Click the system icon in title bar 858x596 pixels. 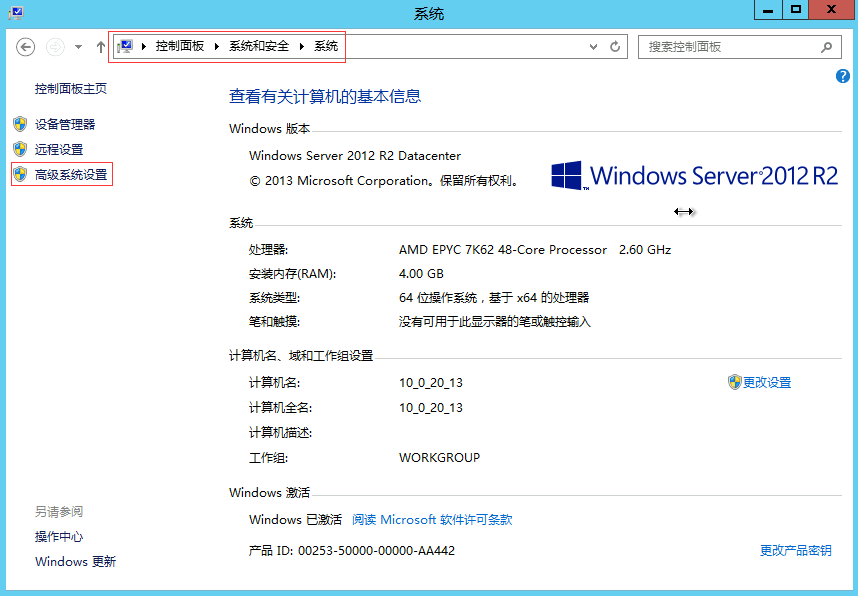(x=14, y=11)
